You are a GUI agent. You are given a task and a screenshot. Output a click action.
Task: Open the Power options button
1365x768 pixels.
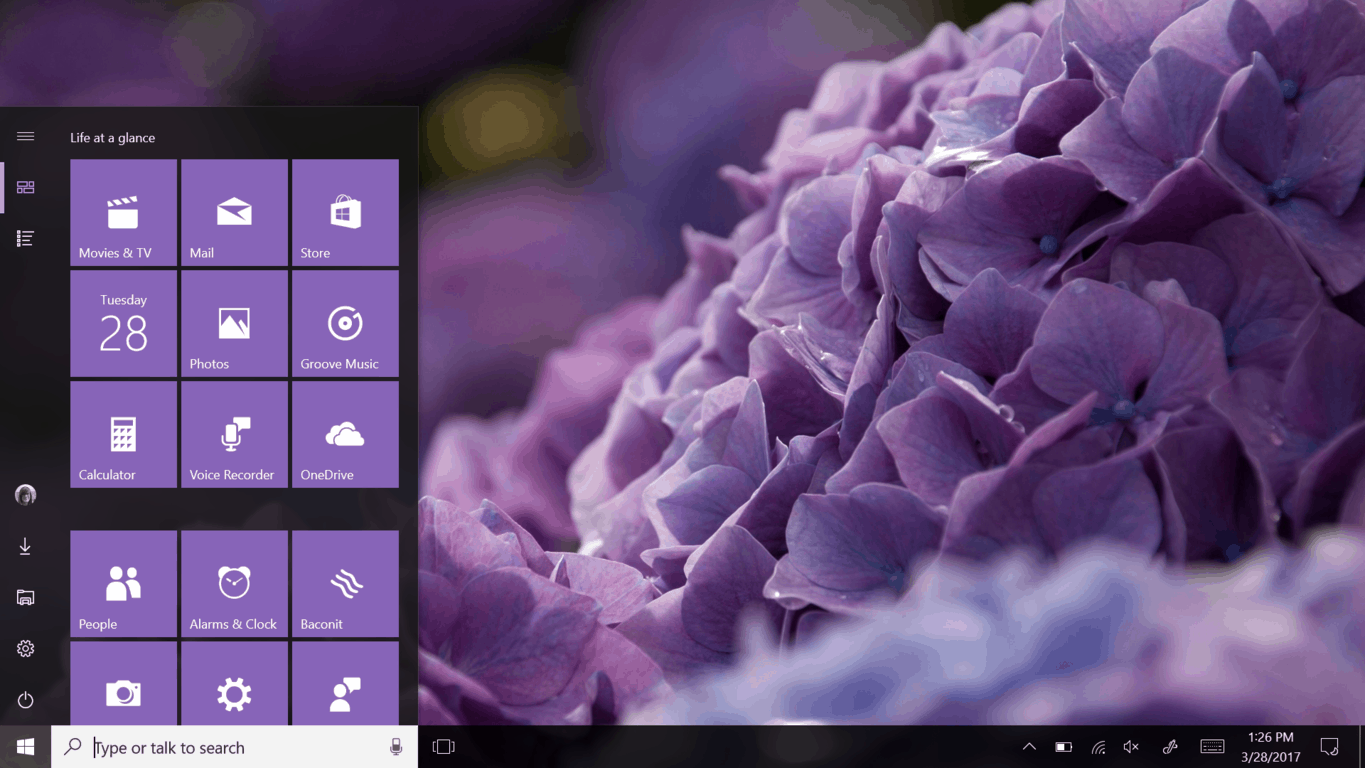click(26, 700)
